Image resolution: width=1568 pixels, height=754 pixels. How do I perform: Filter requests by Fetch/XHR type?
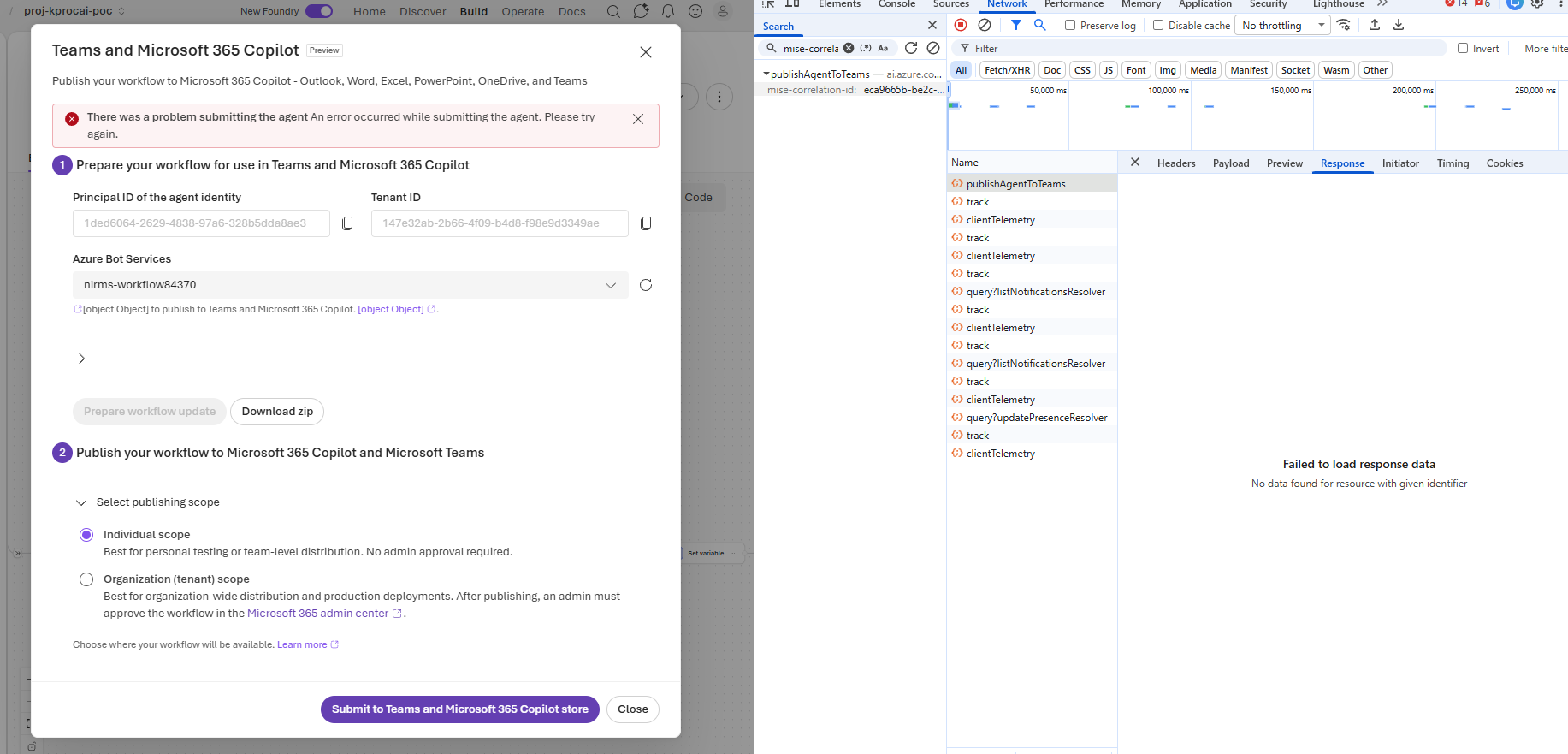[x=1007, y=70]
